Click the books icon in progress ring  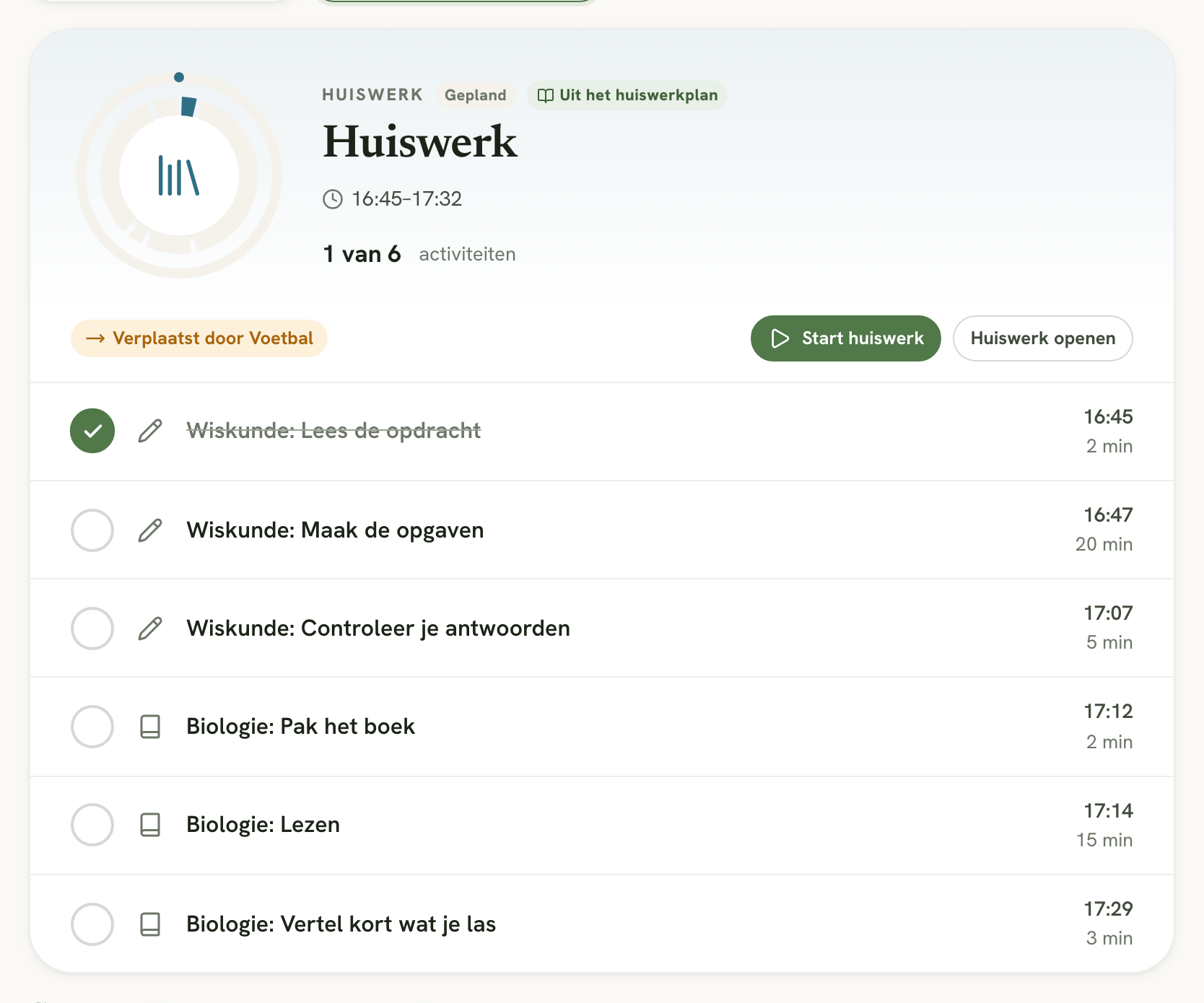pyautogui.click(x=178, y=176)
